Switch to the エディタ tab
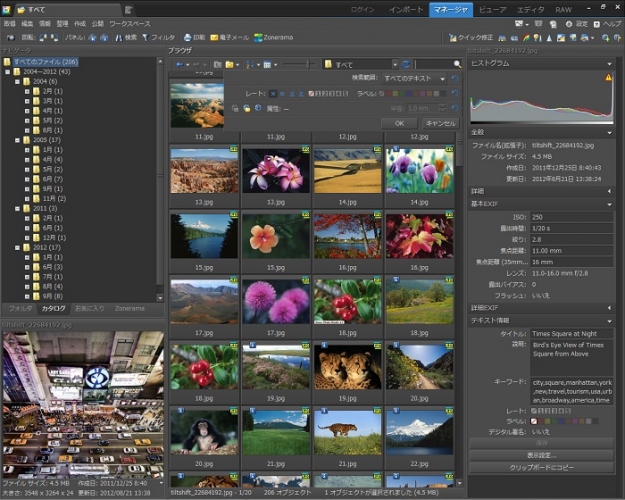Viewport: 625px width, 500px height. (x=531, y=10)
